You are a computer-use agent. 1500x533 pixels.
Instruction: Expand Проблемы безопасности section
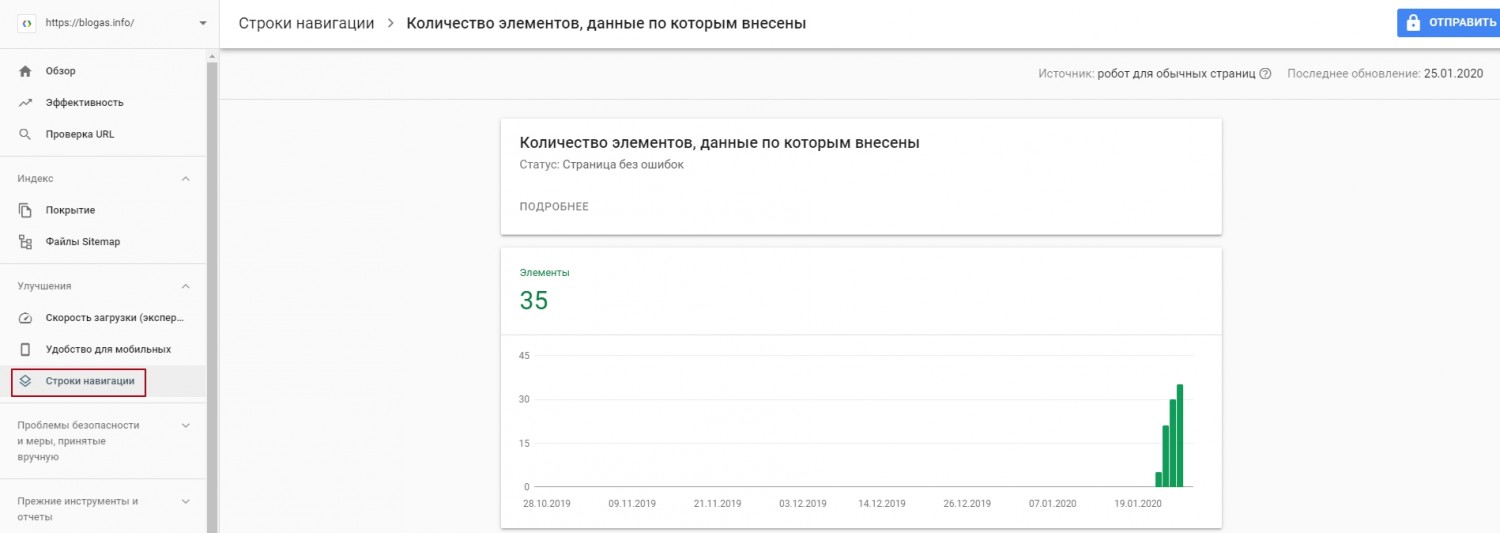click(185, 425)
